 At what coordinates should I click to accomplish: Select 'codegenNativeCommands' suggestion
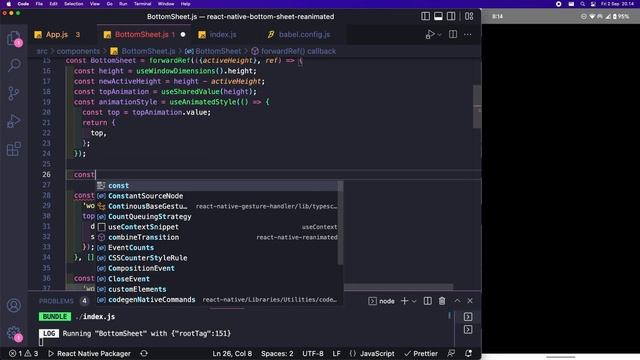tap(217, 300)
